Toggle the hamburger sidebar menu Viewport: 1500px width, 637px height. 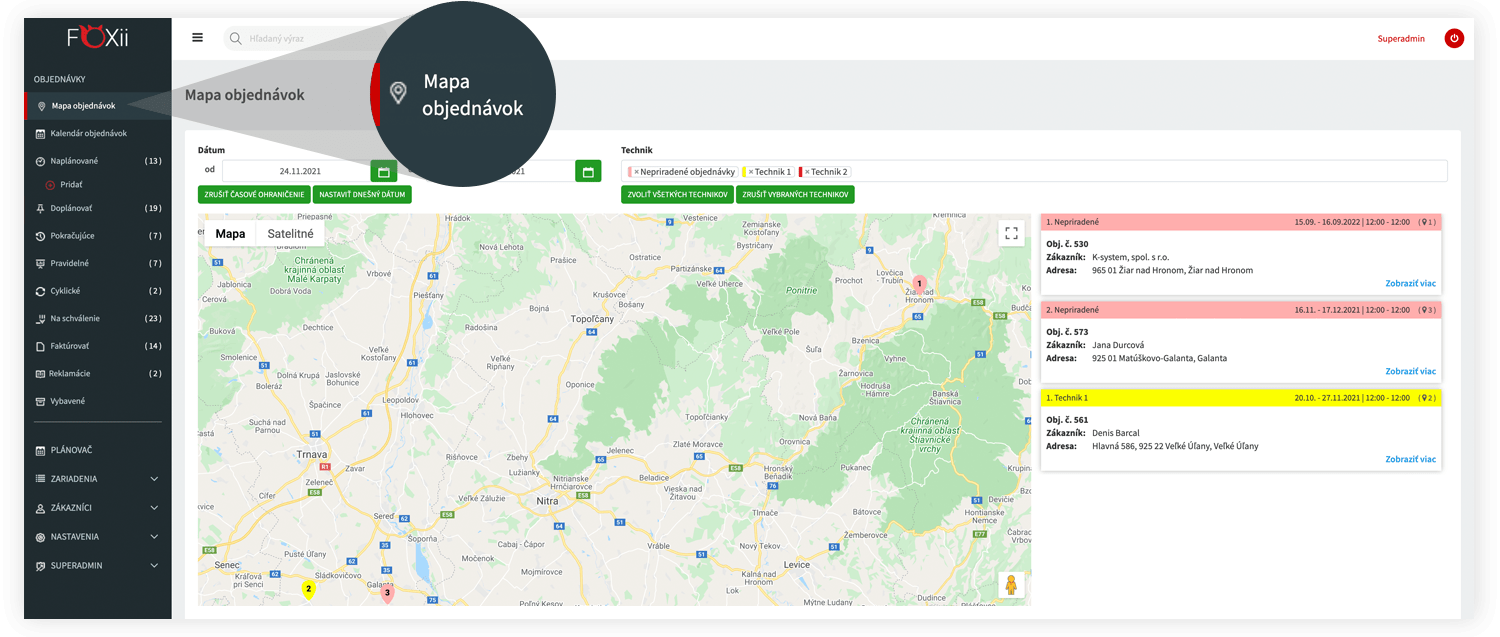click(197, 38)
